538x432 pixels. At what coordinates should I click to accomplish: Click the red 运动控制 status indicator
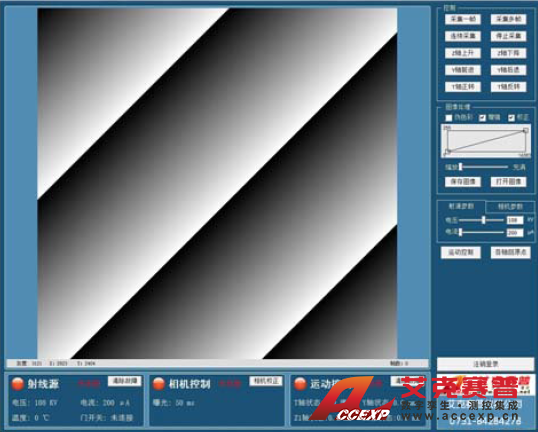coord(300,383)
